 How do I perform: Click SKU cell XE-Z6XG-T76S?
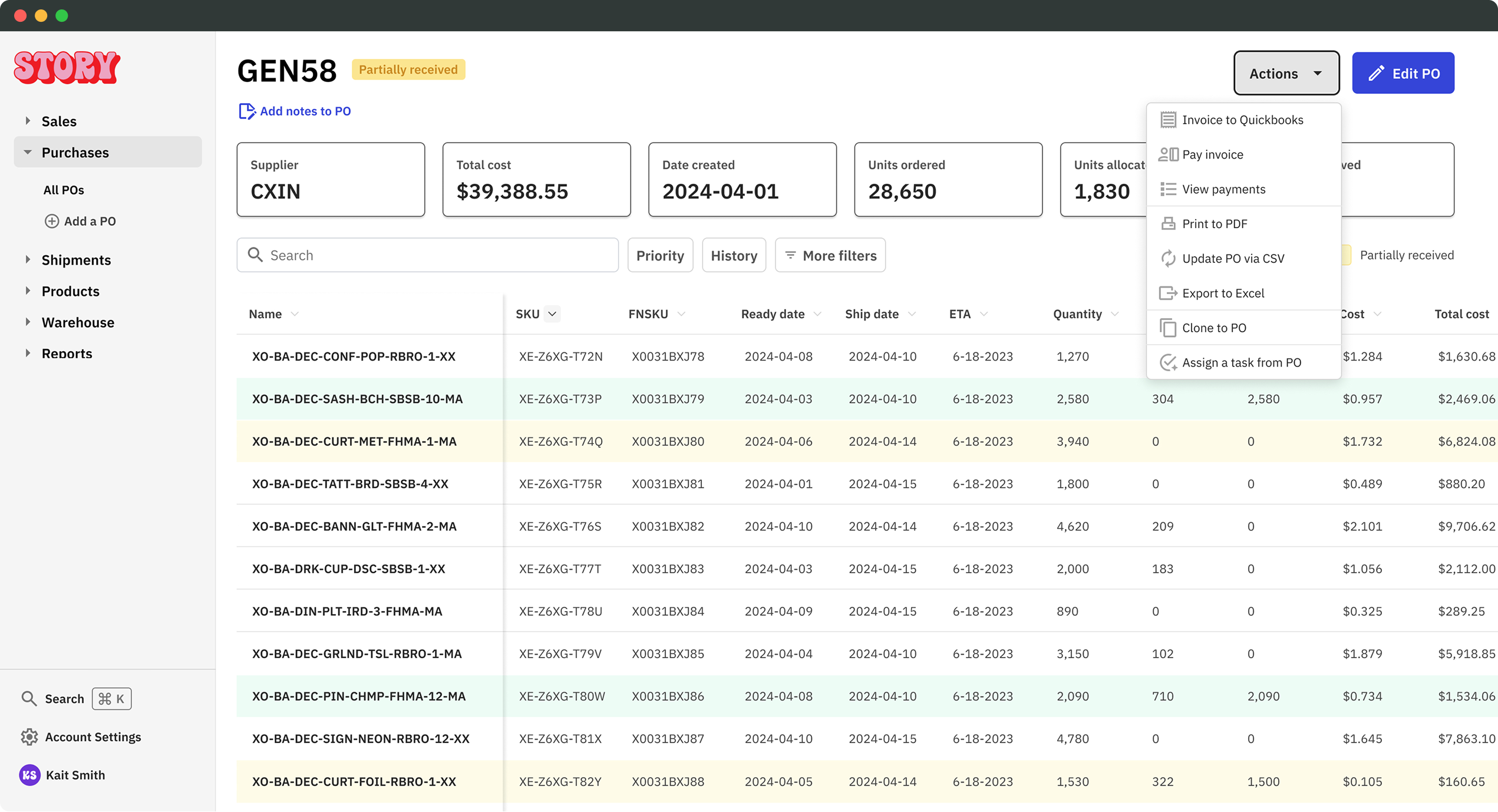coord(560,526)
